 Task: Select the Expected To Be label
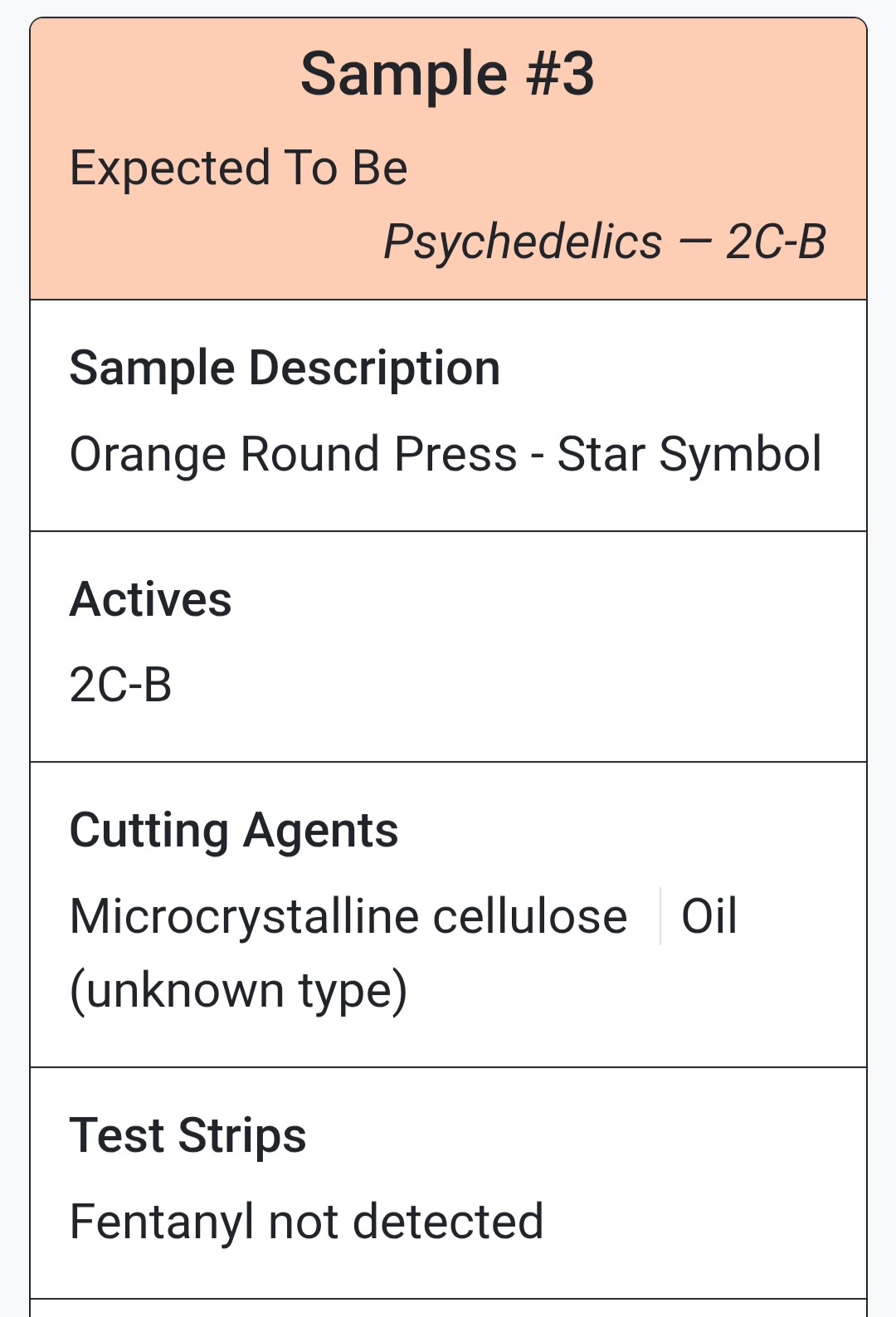[x=239, y=168]
